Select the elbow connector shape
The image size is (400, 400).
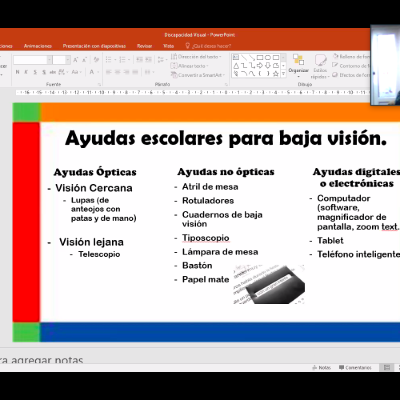(244, 66)
